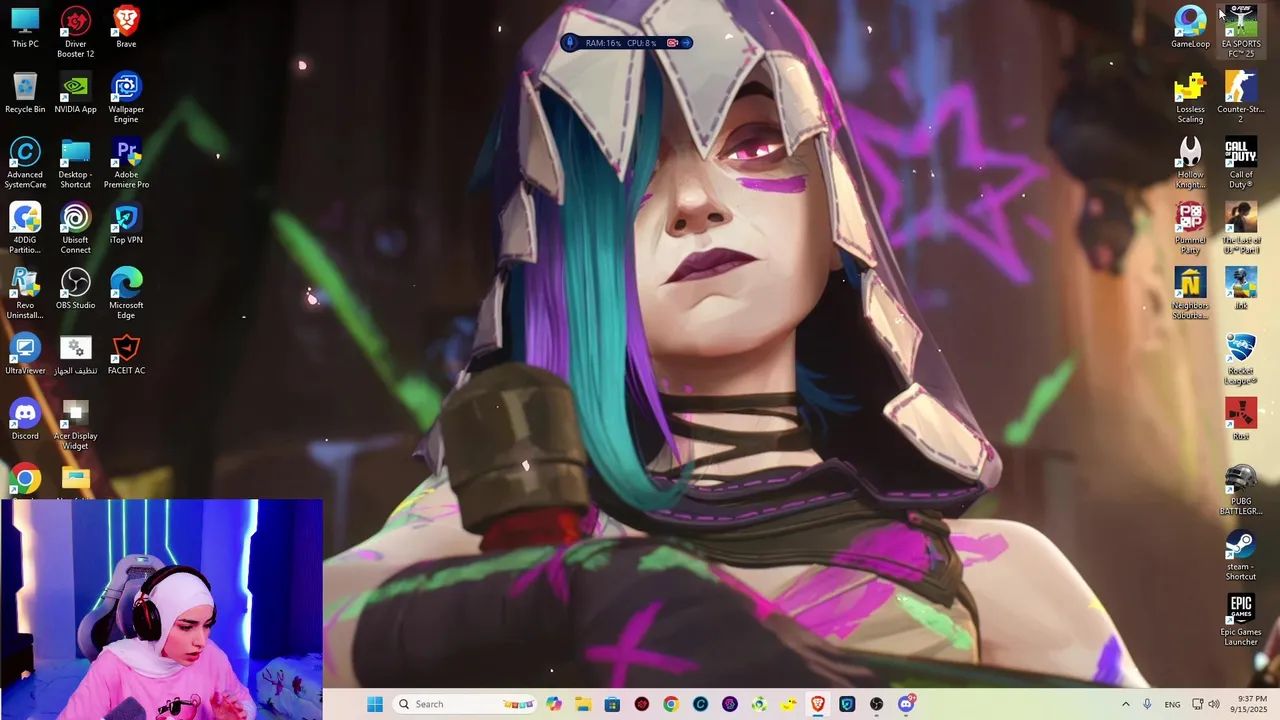Launch Counter-Strike 2 shortcut
The width and height of the screenshot is (1280, 720).
click(x=1241, y=97)
